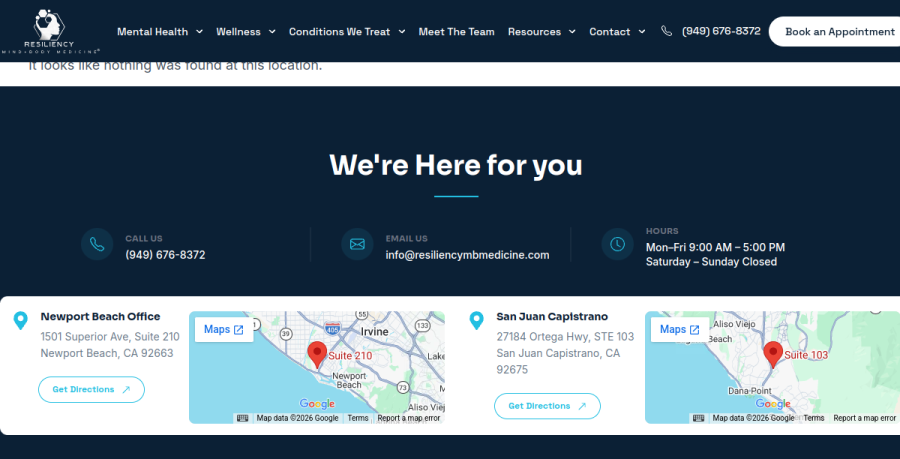Click Terms on Newport Beach map
900x459 pixels.
pyautogui.click(x=358, y=418)
